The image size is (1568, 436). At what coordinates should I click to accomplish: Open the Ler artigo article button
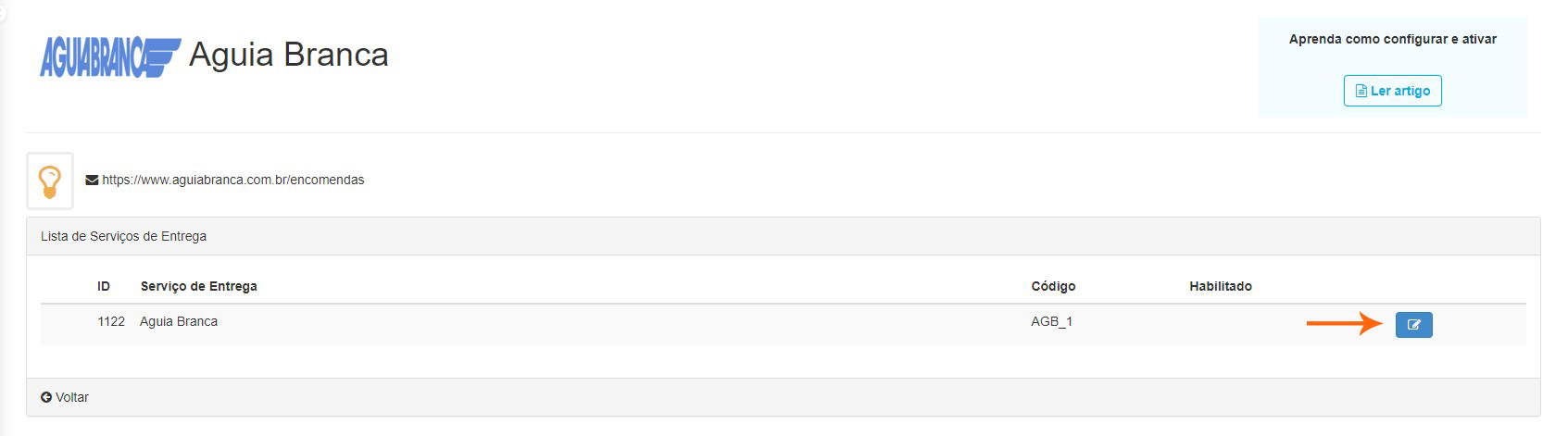tap(1392, 91)
